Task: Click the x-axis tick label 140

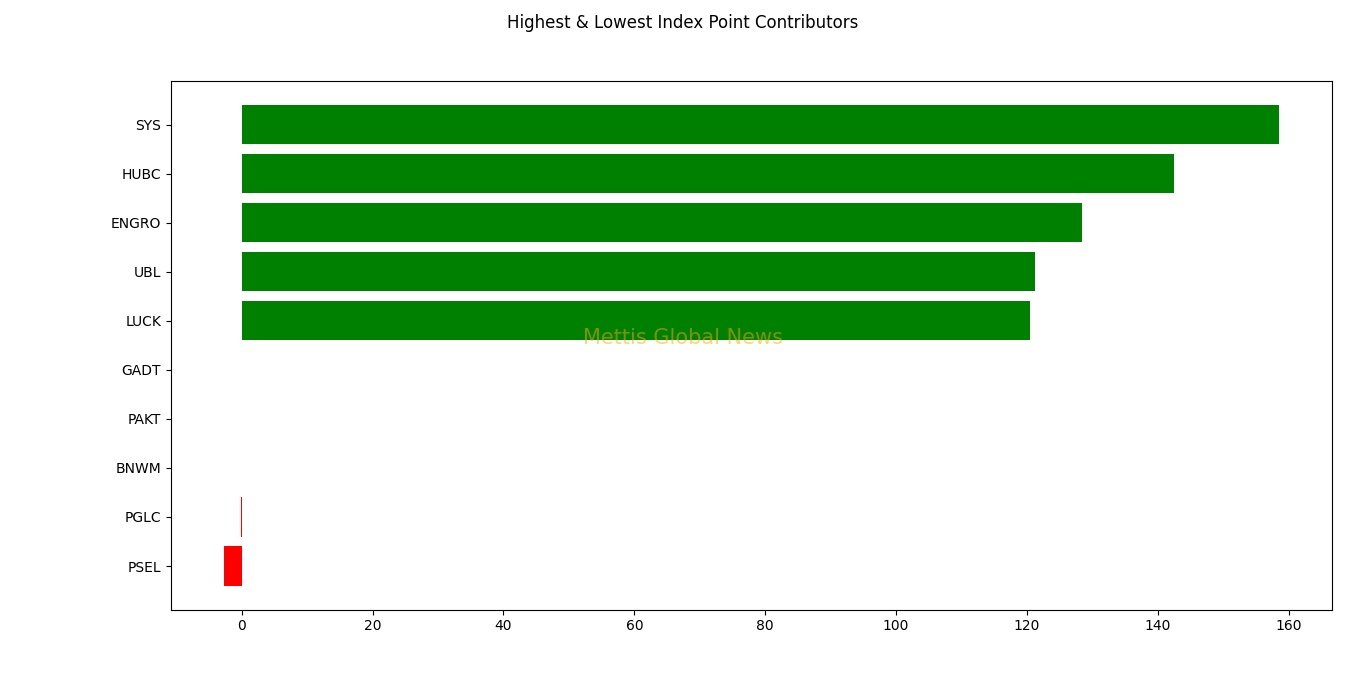Action: click(x=1158, y=626)
